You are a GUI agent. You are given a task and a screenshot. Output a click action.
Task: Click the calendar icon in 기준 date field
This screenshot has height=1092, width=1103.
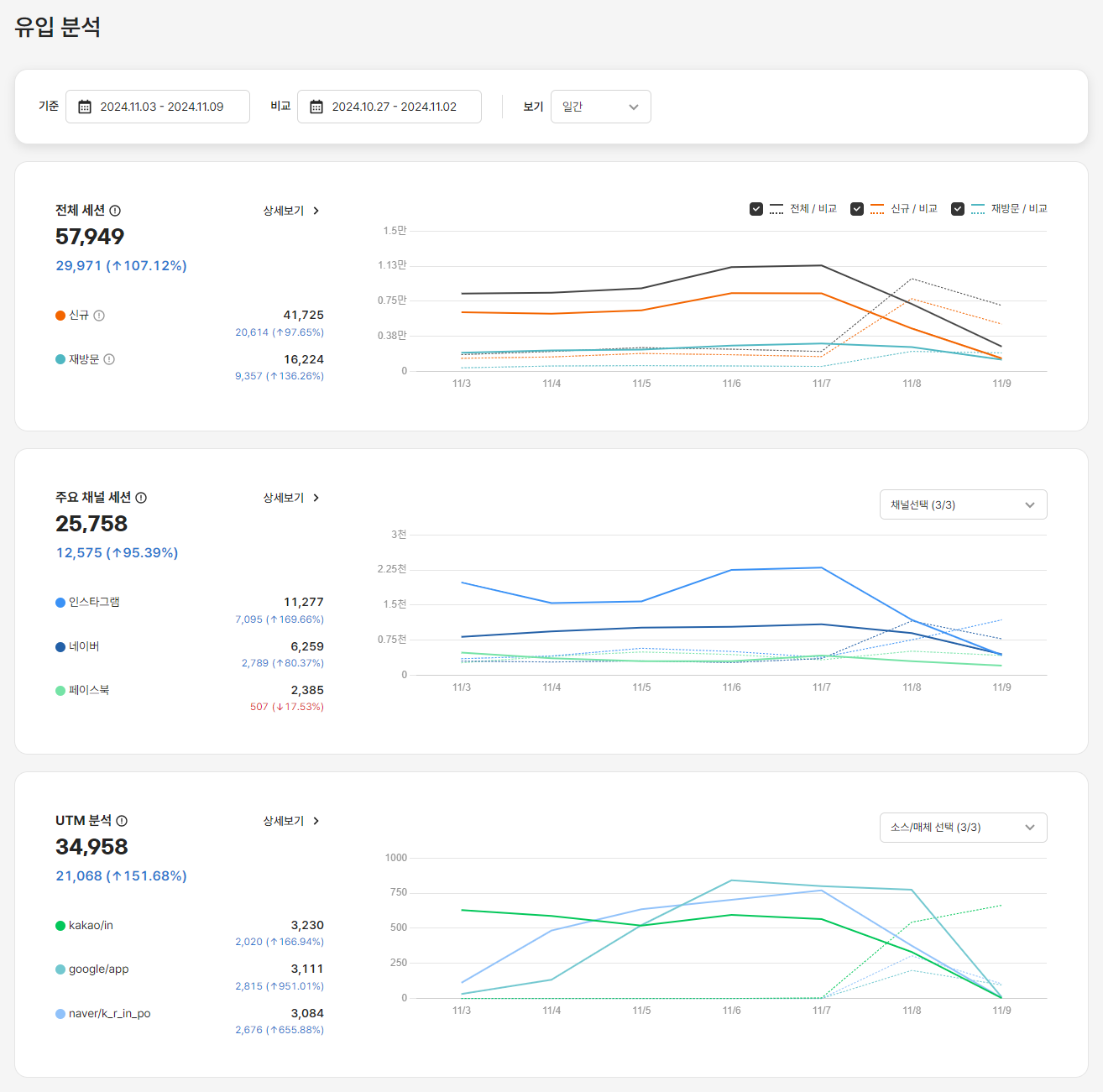[85, 107]
